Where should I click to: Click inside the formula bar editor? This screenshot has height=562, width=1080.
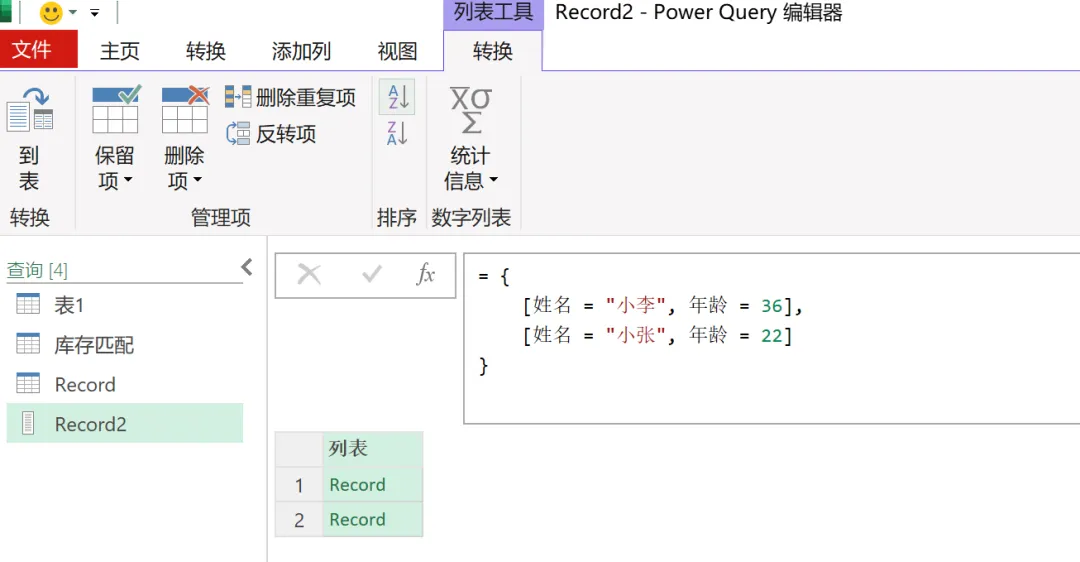[771, 338]
